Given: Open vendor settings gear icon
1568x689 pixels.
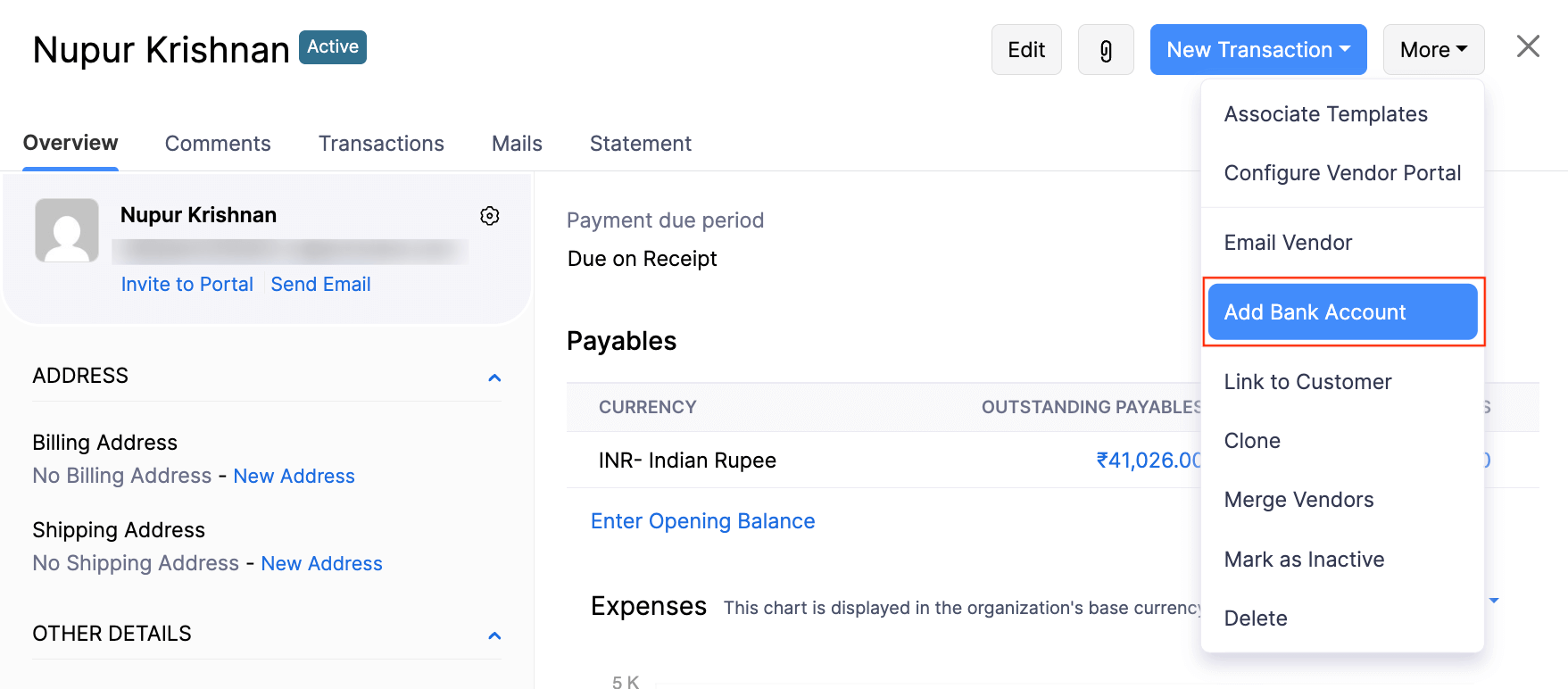Looking at the screenshot, I should coord(489,216).
